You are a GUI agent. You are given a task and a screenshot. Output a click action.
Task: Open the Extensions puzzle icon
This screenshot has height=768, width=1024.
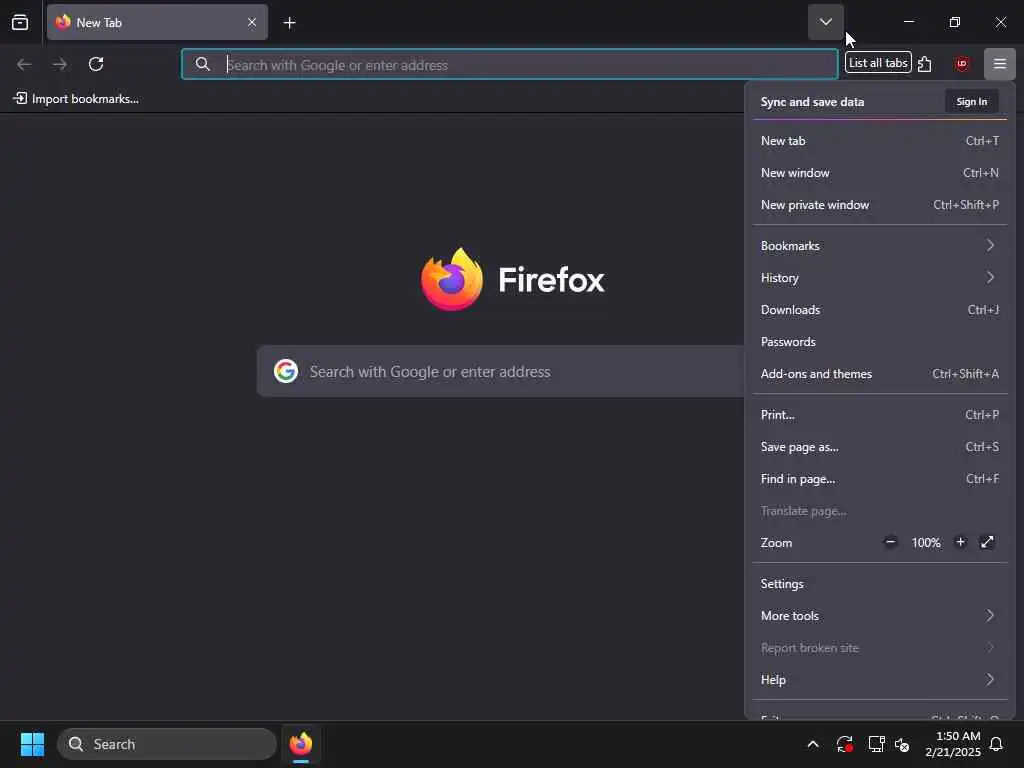[x=925, y=64]
